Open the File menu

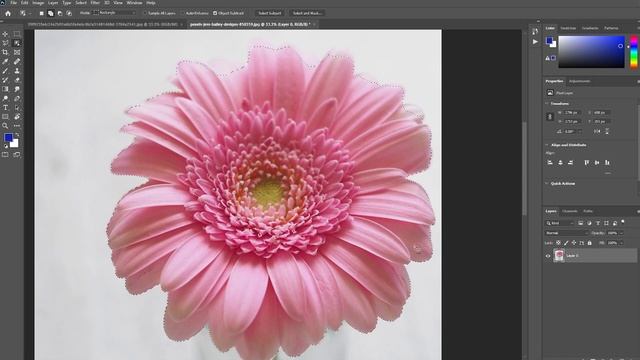[x=13, y=3]
